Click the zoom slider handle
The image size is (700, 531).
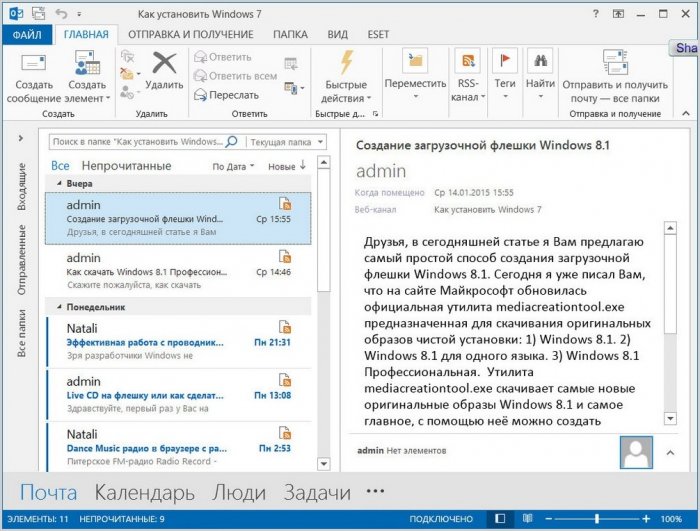[597, 518]
